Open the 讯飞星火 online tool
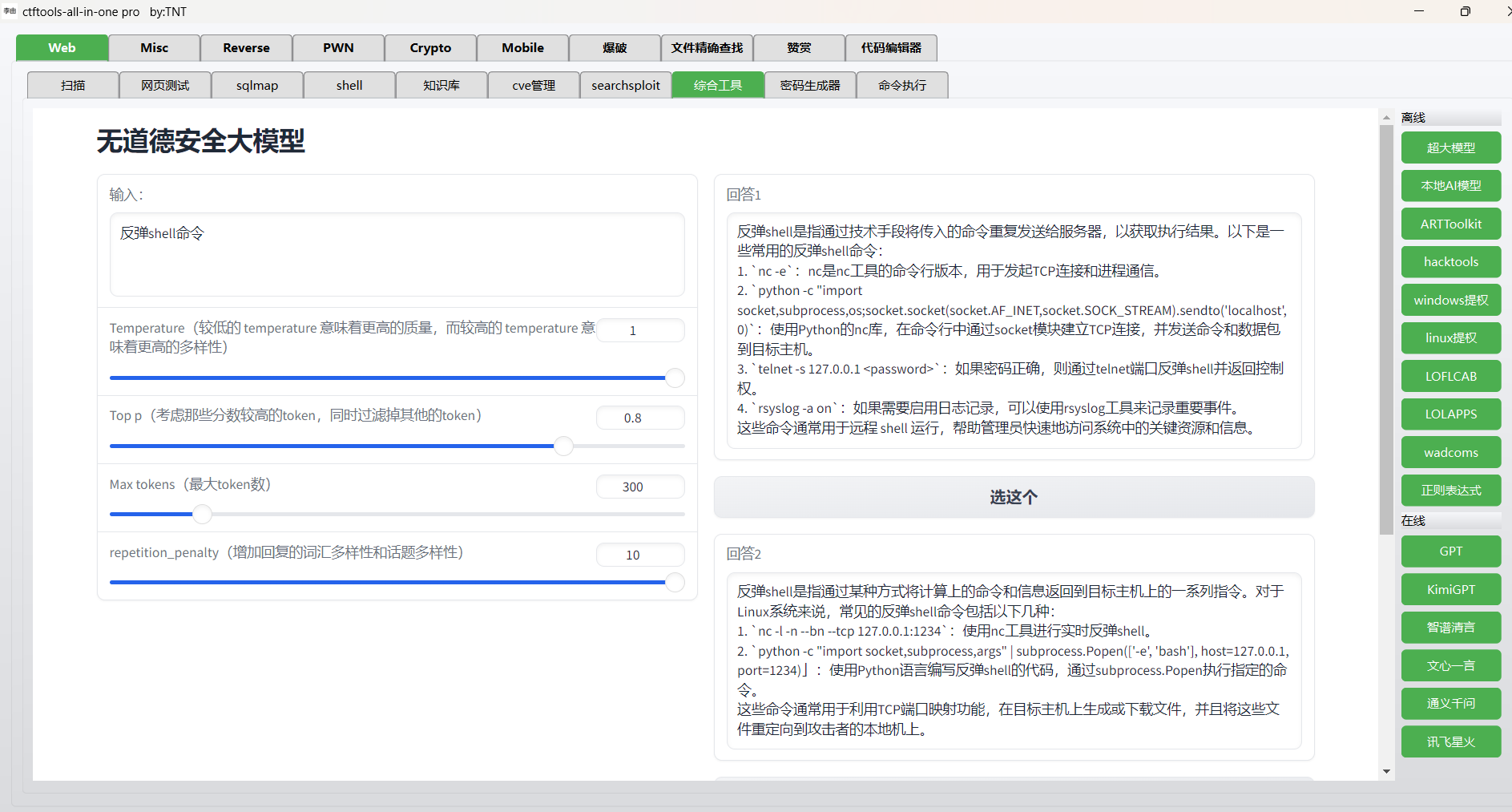The width and height of the screenshot is (1512, 812). (1450, 741)
